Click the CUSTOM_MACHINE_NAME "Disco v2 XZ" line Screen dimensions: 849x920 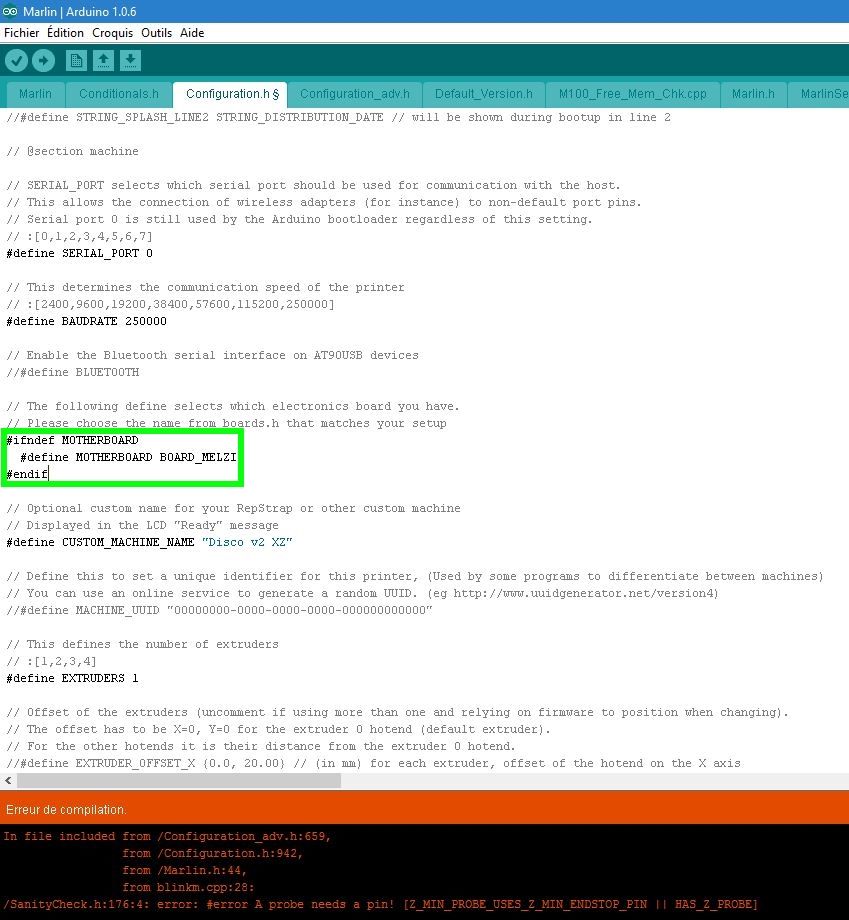coord(149,543)
